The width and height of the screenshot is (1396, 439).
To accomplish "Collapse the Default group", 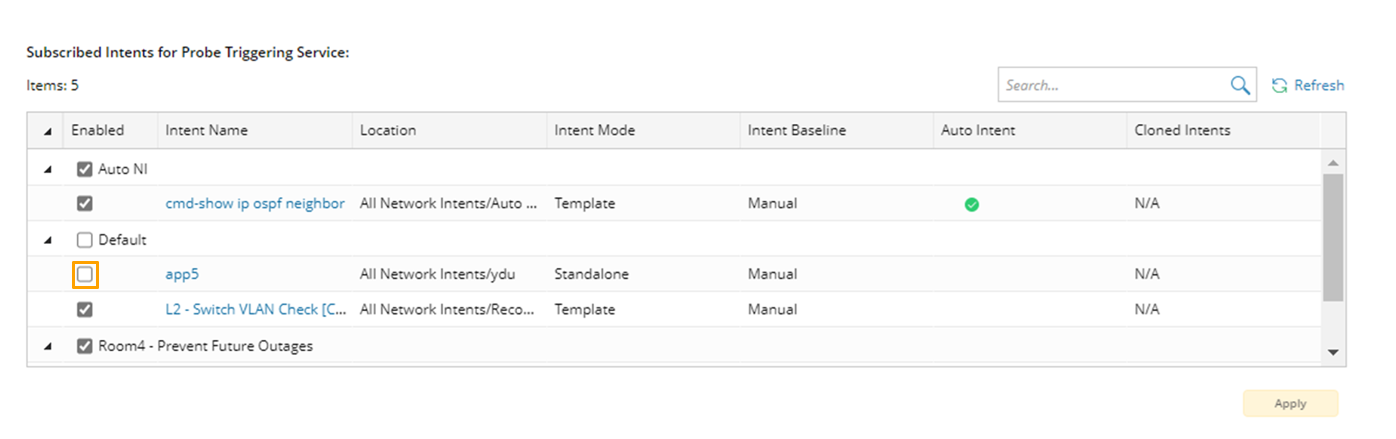I will pyautogui.click(x=48, y=240).
